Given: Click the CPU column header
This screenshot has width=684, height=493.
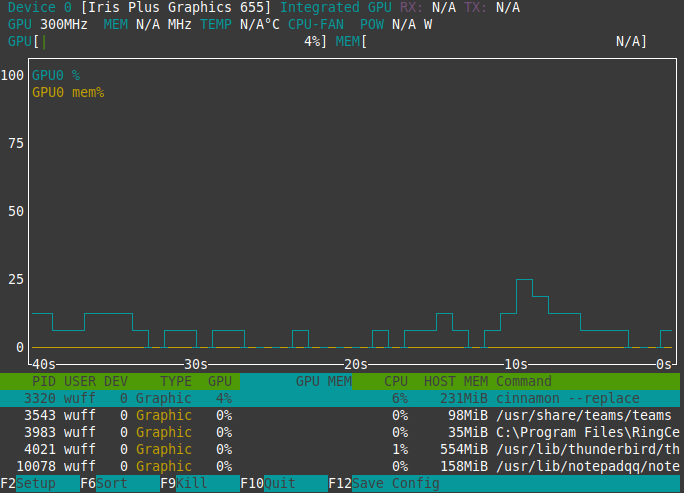Looking at the screenshot, I should (x=396, y=381).
